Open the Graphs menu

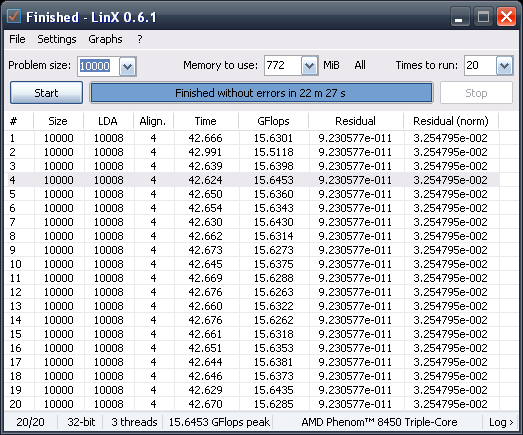coord(105,39)
